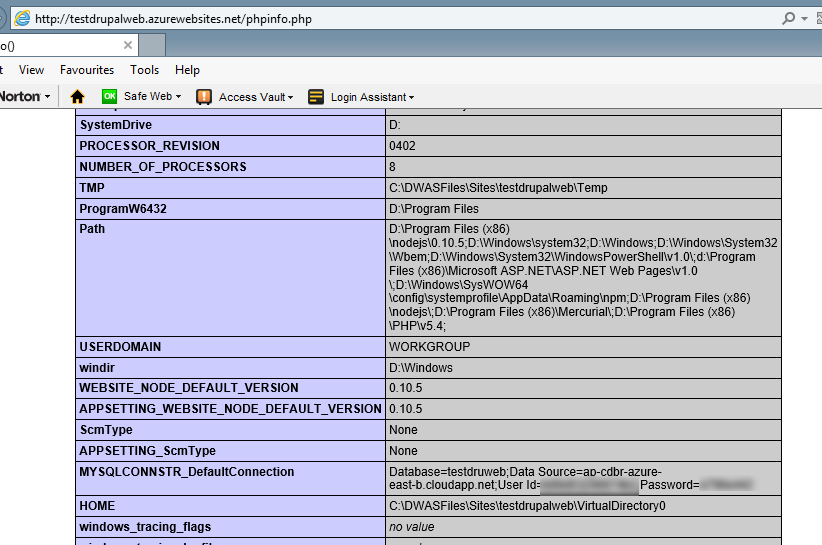822x545 pixels.
Task: Click the VirtualDirectory0 path value
Action: click(x=527, y=506)
